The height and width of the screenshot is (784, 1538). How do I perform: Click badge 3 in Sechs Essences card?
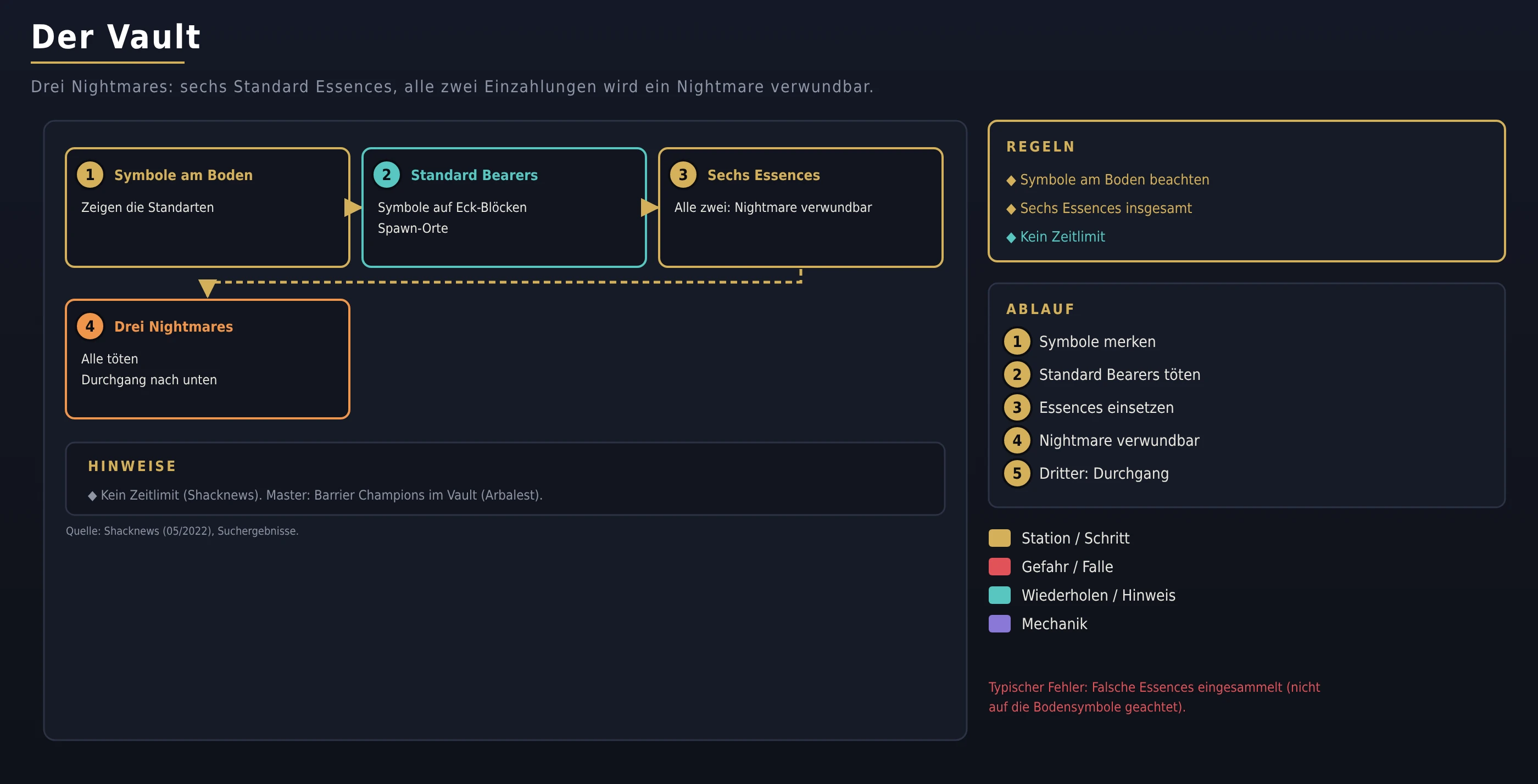(683, 175)
